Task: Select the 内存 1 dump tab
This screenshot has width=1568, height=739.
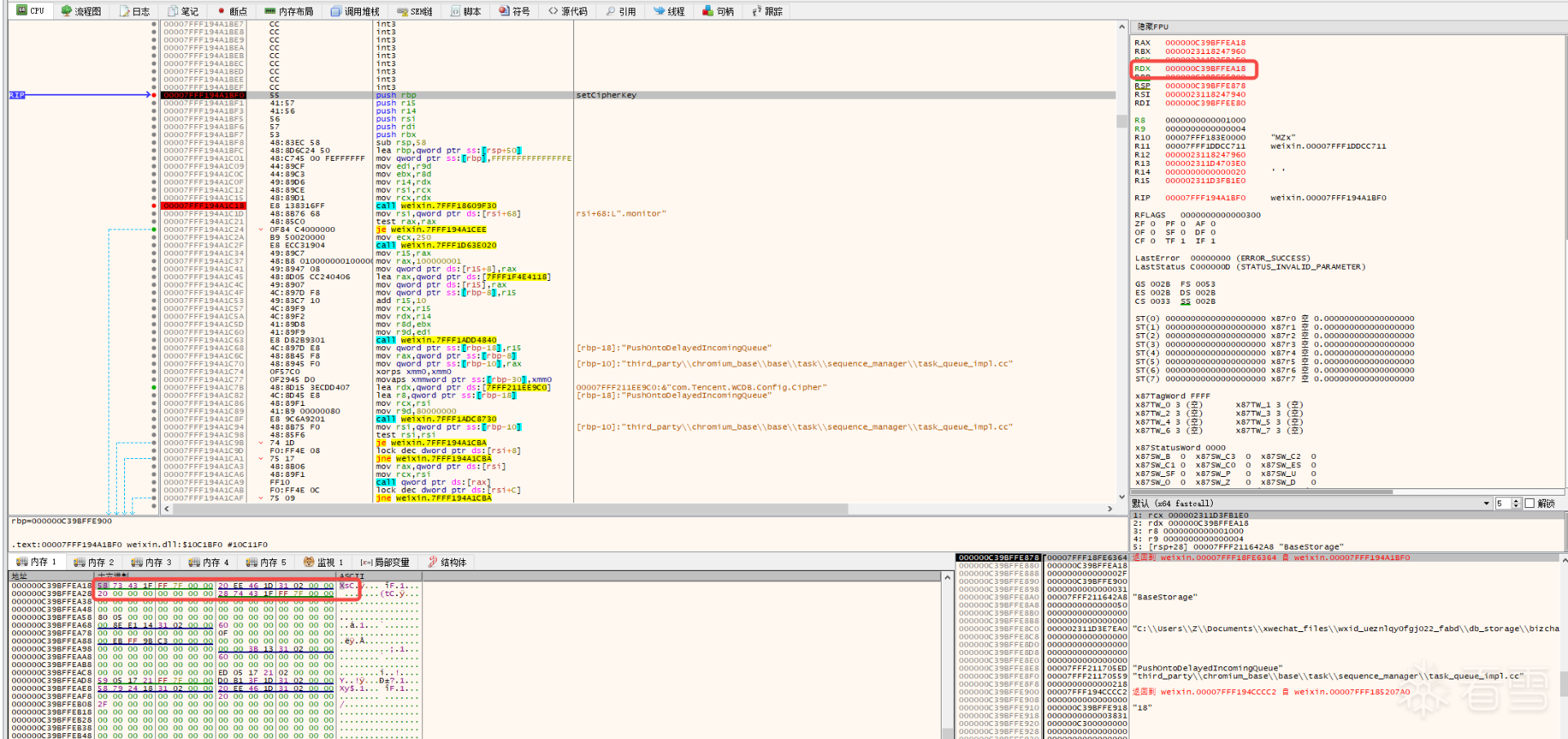Action: coord(36,562)
